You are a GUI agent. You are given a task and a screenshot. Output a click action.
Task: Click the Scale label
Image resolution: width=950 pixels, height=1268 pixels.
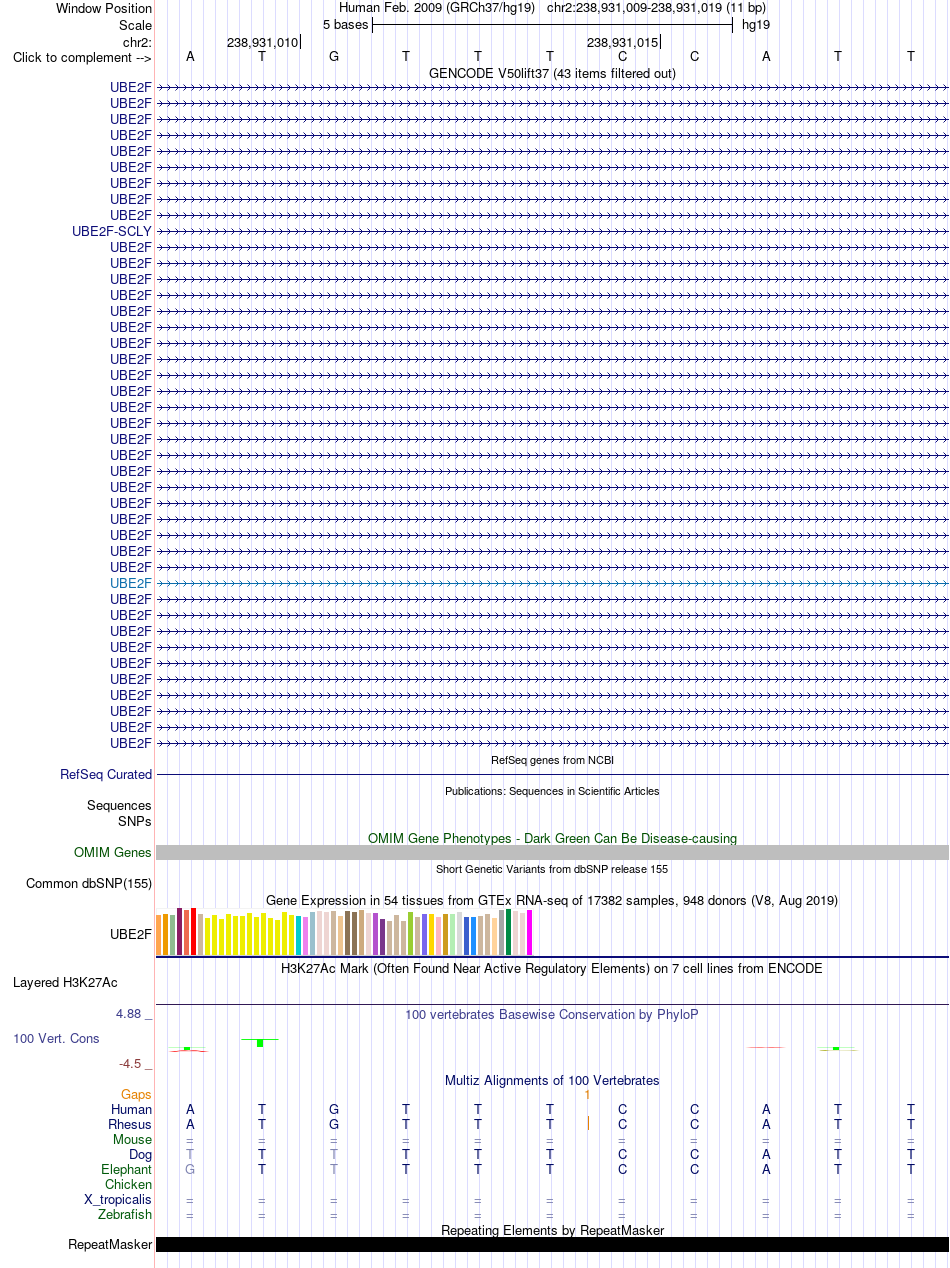tap(135, 25)
